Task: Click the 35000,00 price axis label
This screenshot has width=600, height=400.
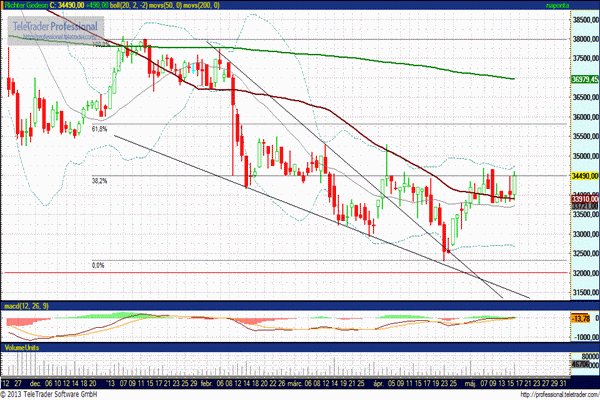Action: pyautogui.click(x=586, y=156)
